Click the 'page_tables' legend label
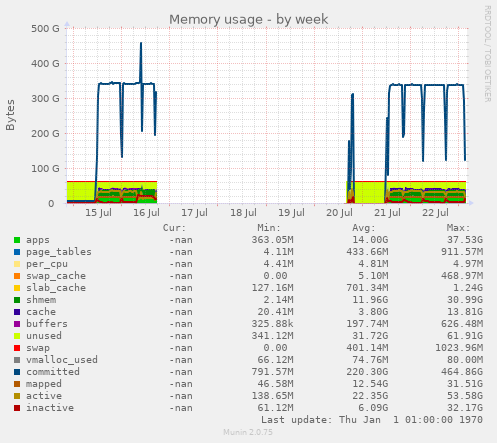The image size is (497, 443). [59, 252]
